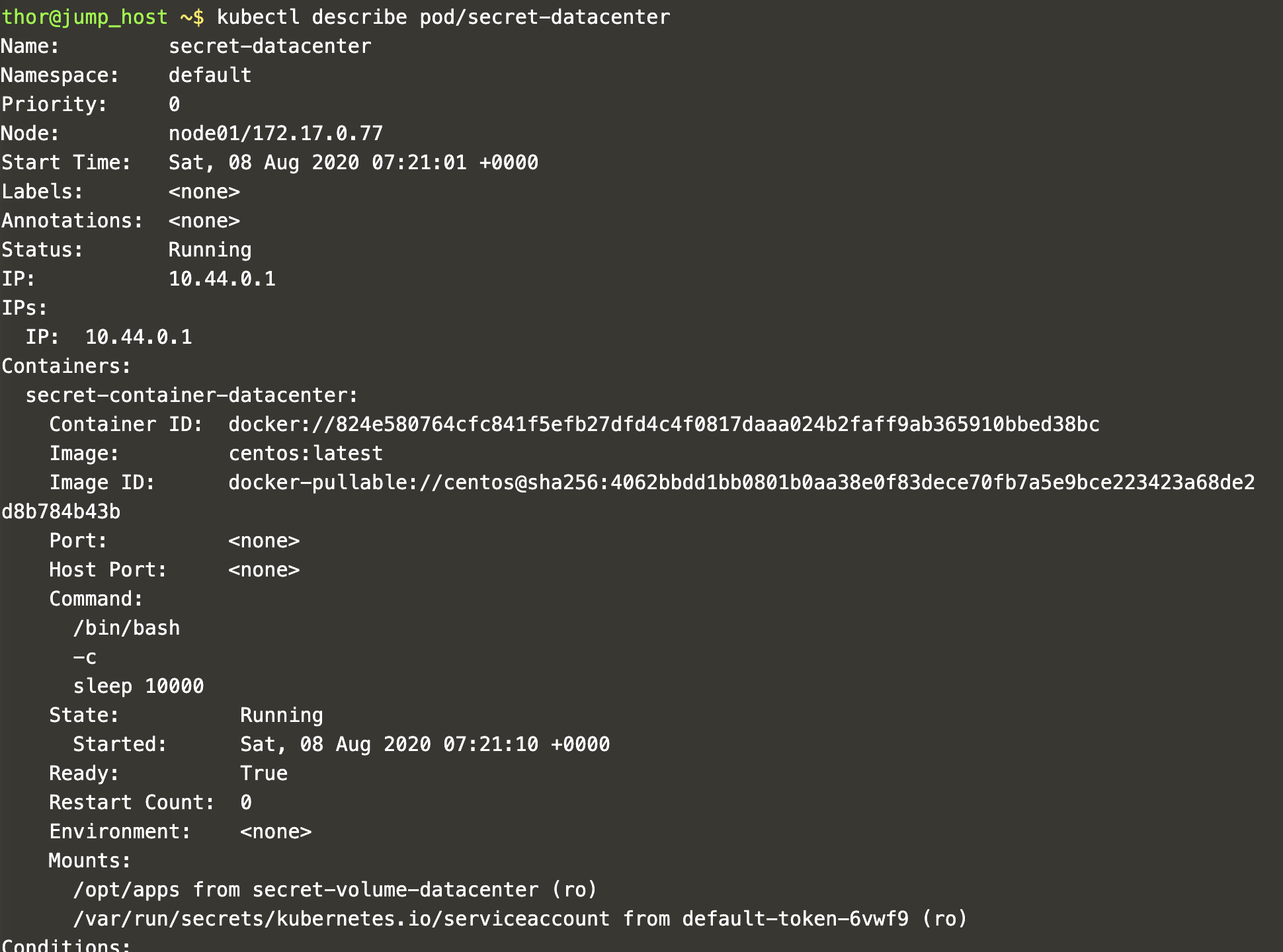1283x952 pixels.
Task: Click the container Started timestamp
Action: click(425, 744)
